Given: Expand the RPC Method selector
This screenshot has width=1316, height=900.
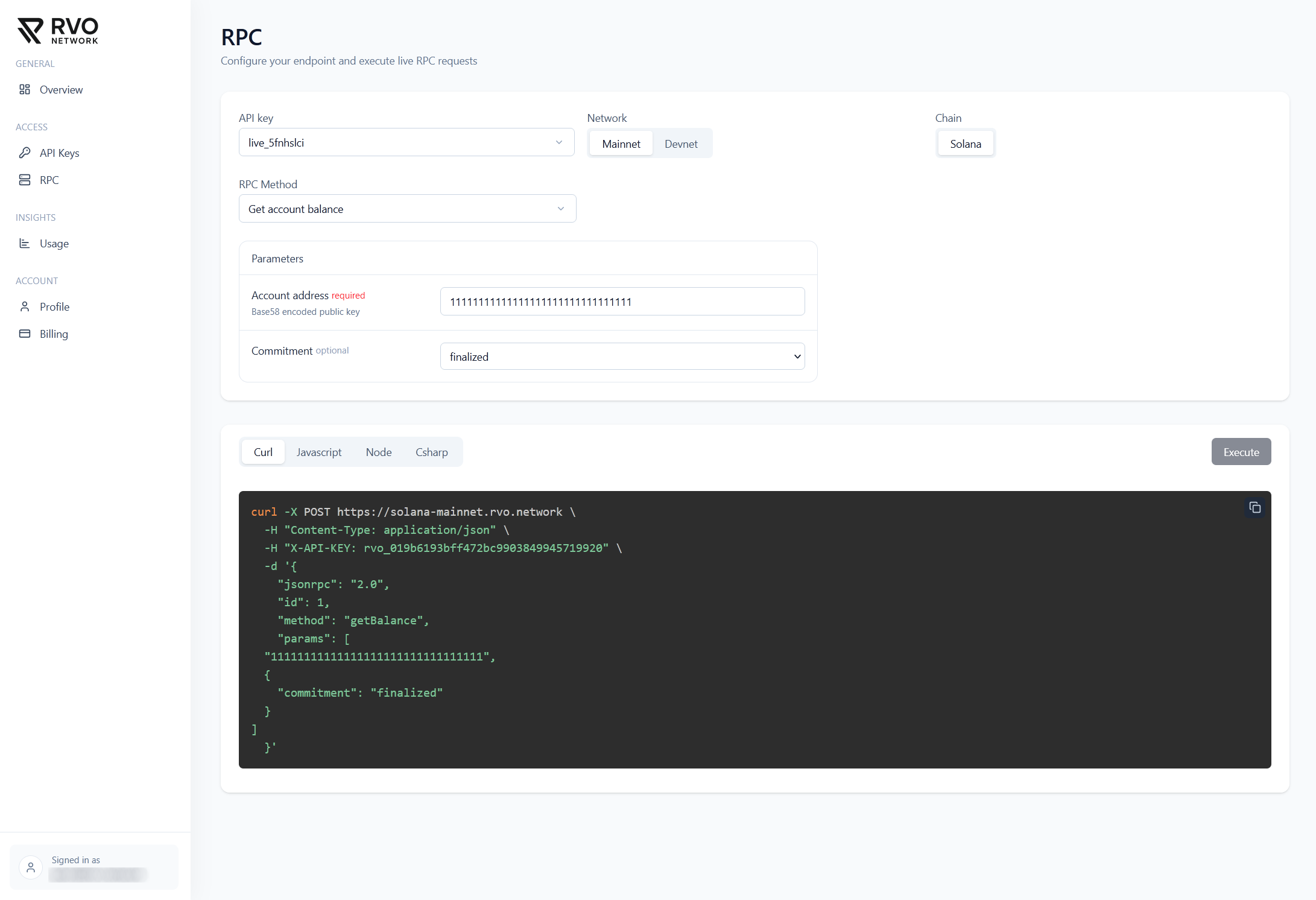Looking at the screenshot, I should click(x=407, y=208).
